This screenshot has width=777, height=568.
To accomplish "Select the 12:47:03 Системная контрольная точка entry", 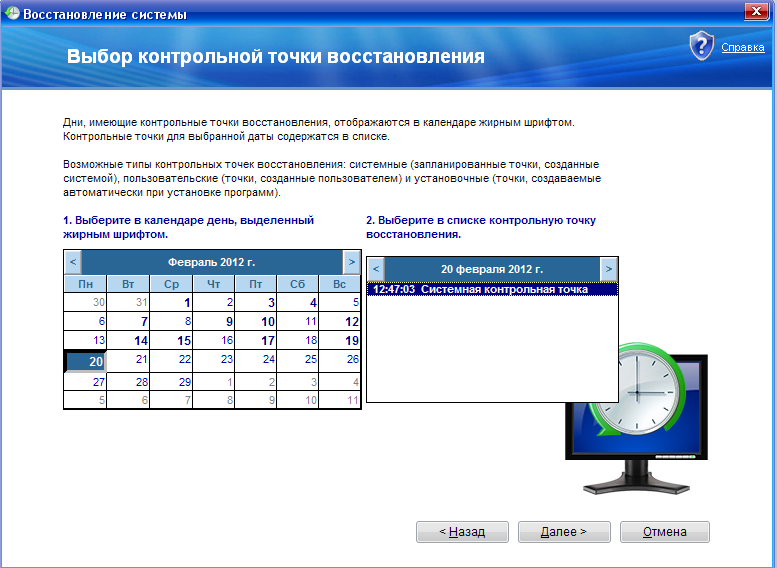I will pos(492,289).
